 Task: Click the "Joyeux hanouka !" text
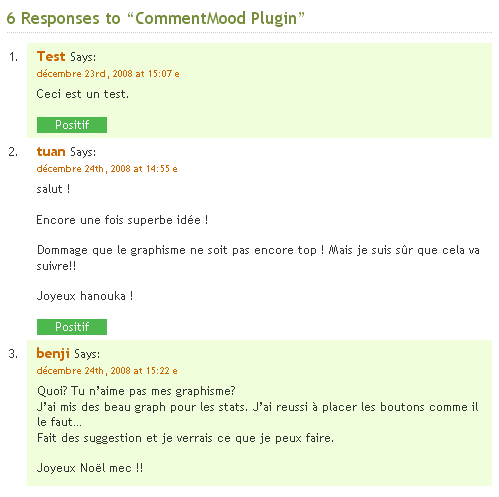85,296
